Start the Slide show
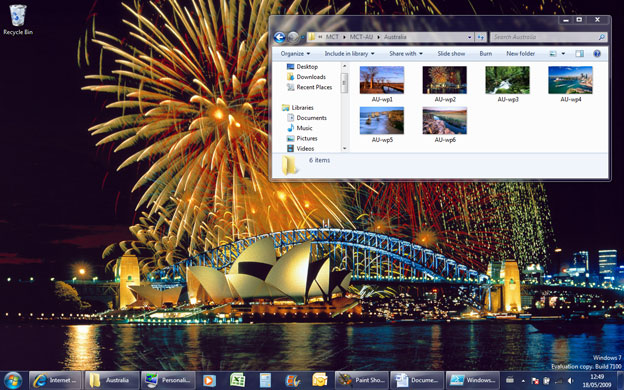624x390 pixels. tap(451, 53)
